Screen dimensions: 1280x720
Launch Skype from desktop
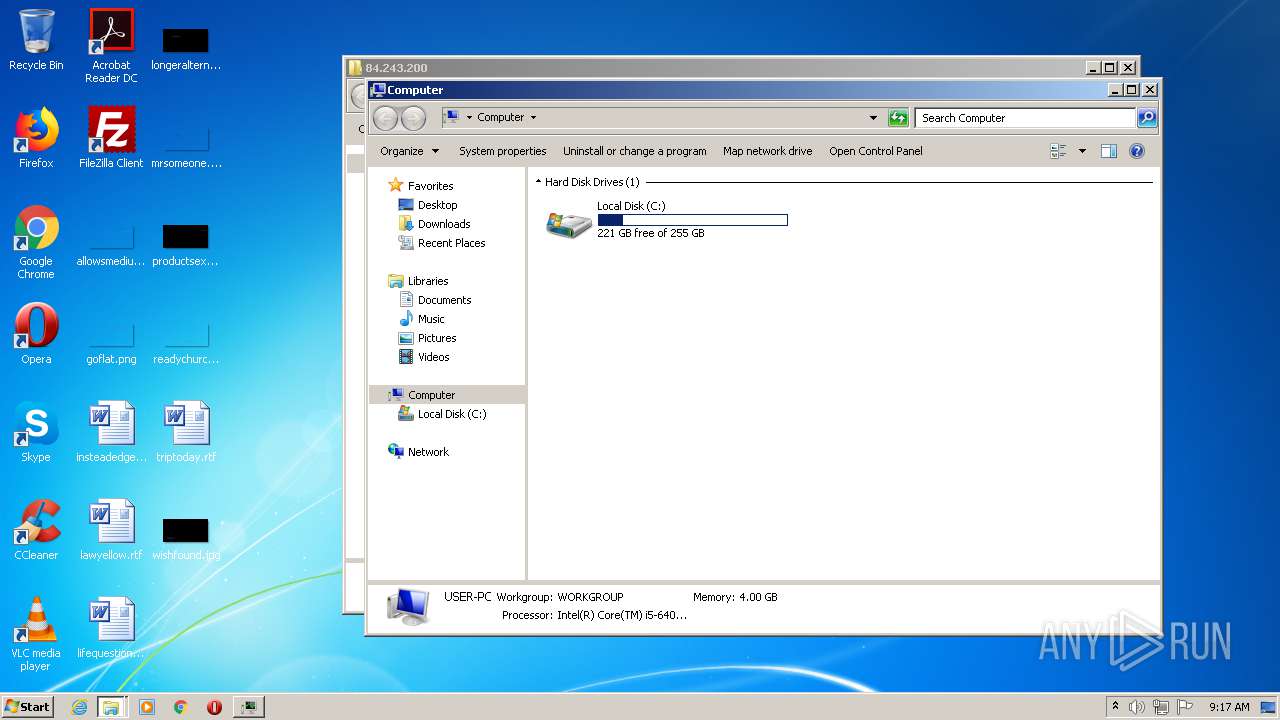coord(36,432)
